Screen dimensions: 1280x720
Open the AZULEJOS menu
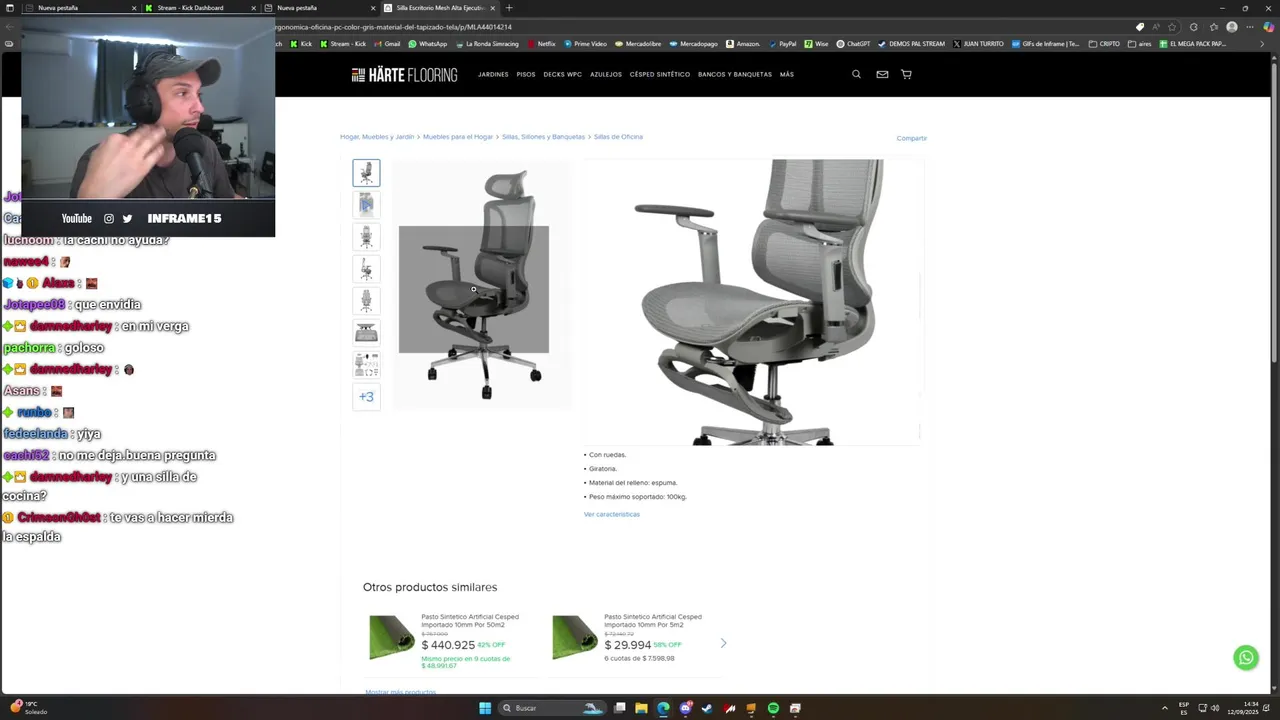606,75
